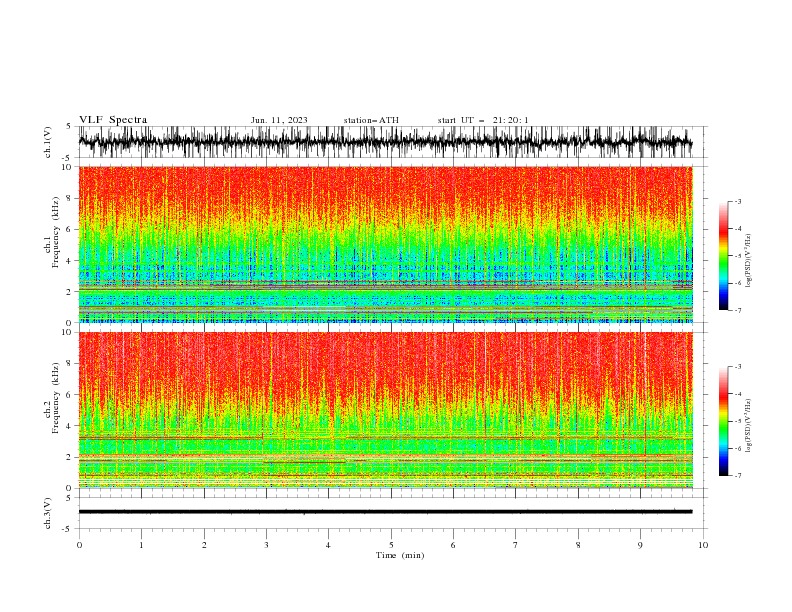
Task: Click the "-5" tick on upper color bar
Action: coord(738,256)
